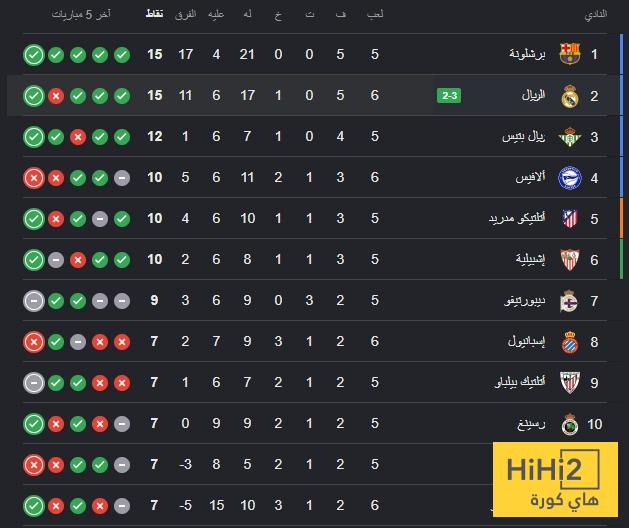Click Deportivo's outlined latest draw result circle
The width and height of the screenshot is (629, 528).
34,301
